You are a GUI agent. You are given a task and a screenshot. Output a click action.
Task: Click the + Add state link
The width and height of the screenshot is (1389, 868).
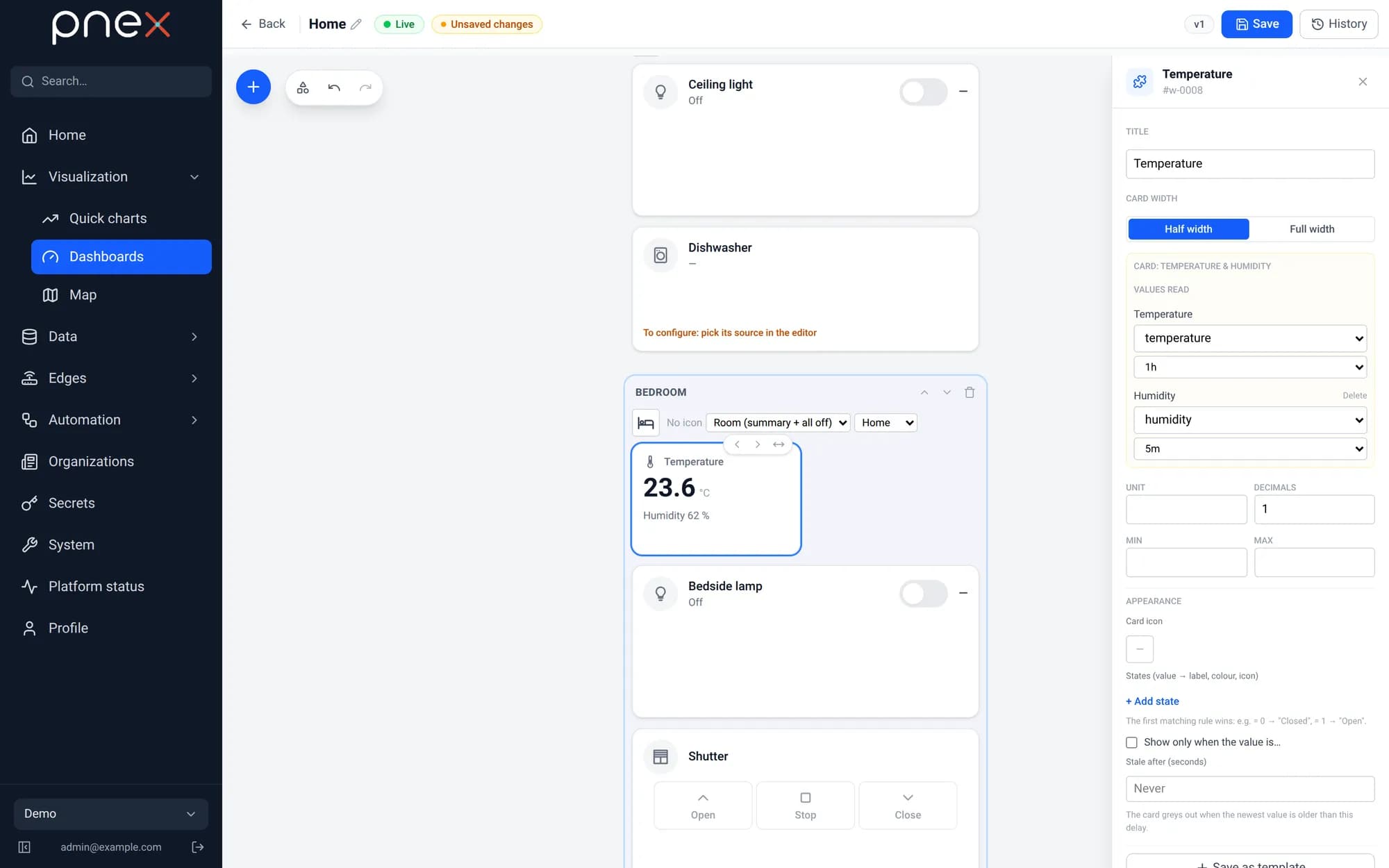1152,701
